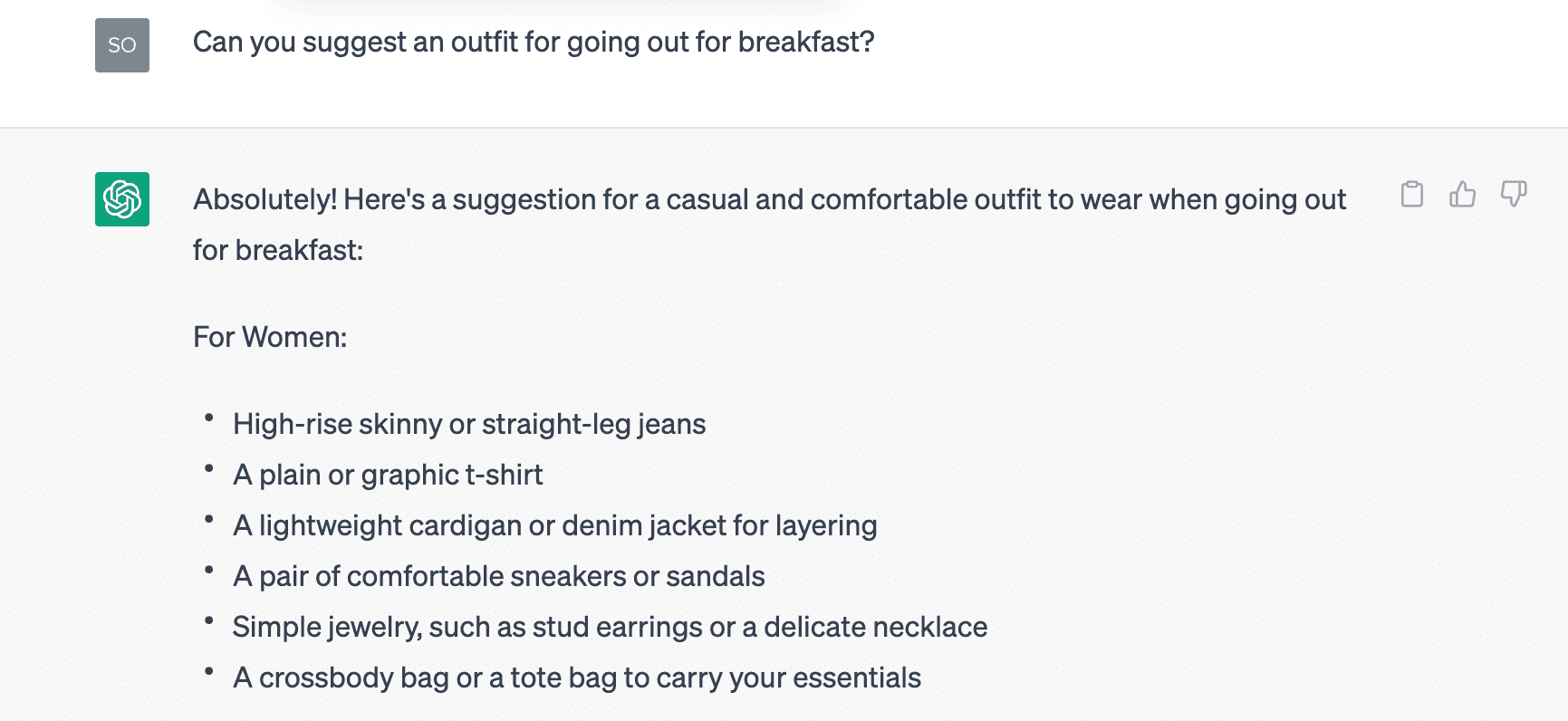The image size is (1568, 721).
Task: Click the simple jewelry bullet item
Action: 610,627
